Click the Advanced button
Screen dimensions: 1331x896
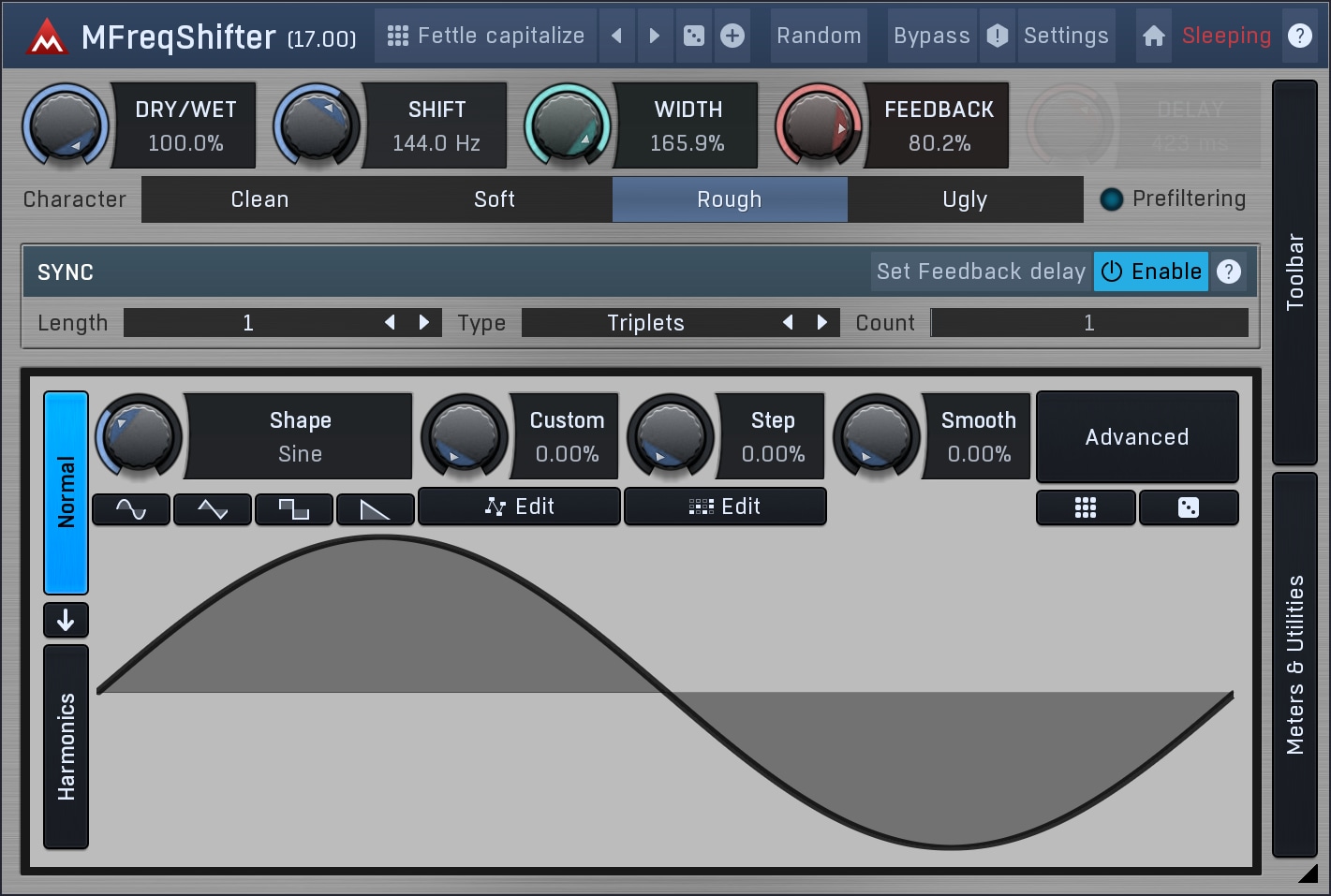[x=1136, y=437]
